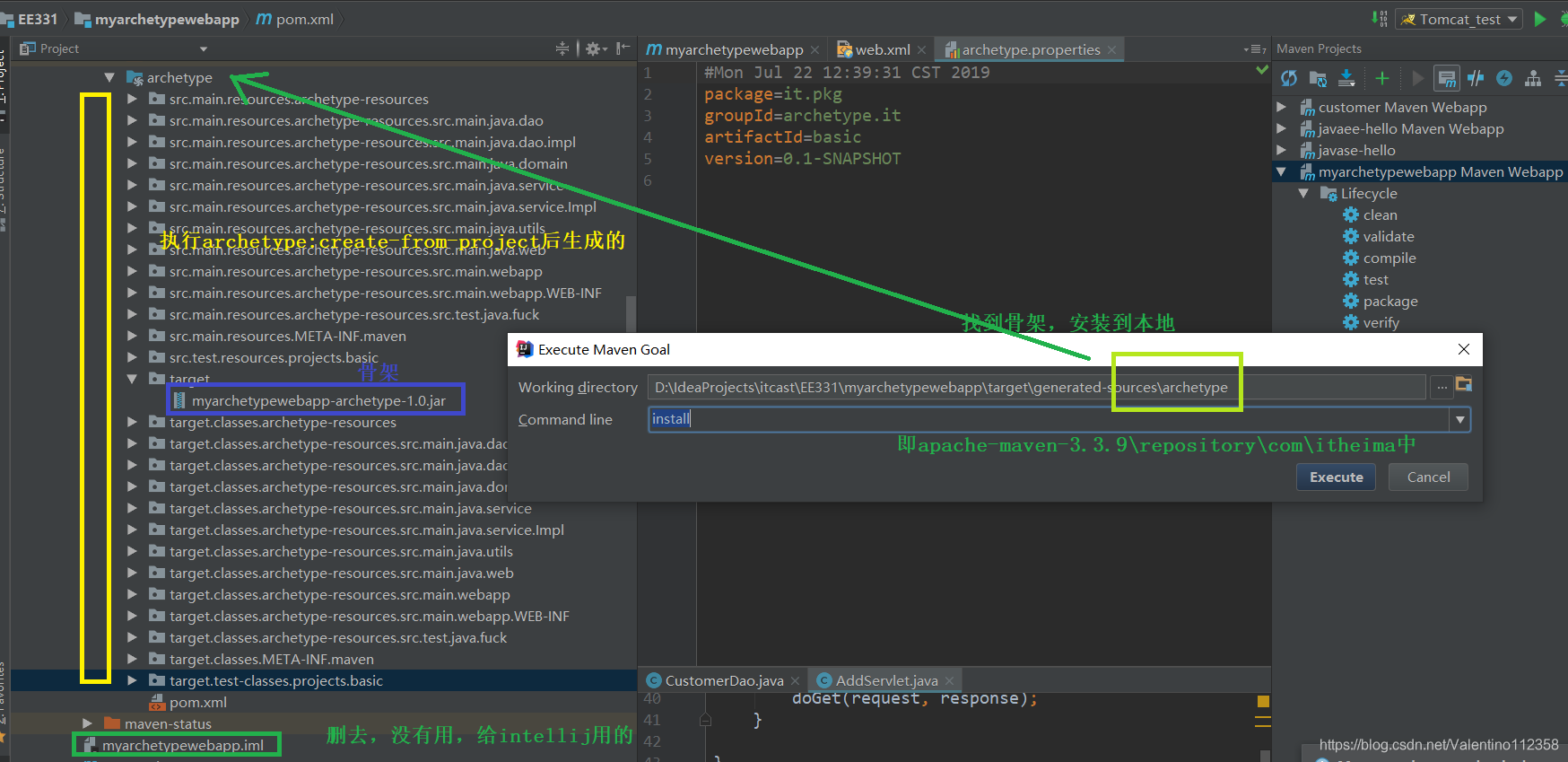Viewport: 1568px width, 762px height.
Task: Expand customer Maven Webapp node
Action: (1281, 107)
